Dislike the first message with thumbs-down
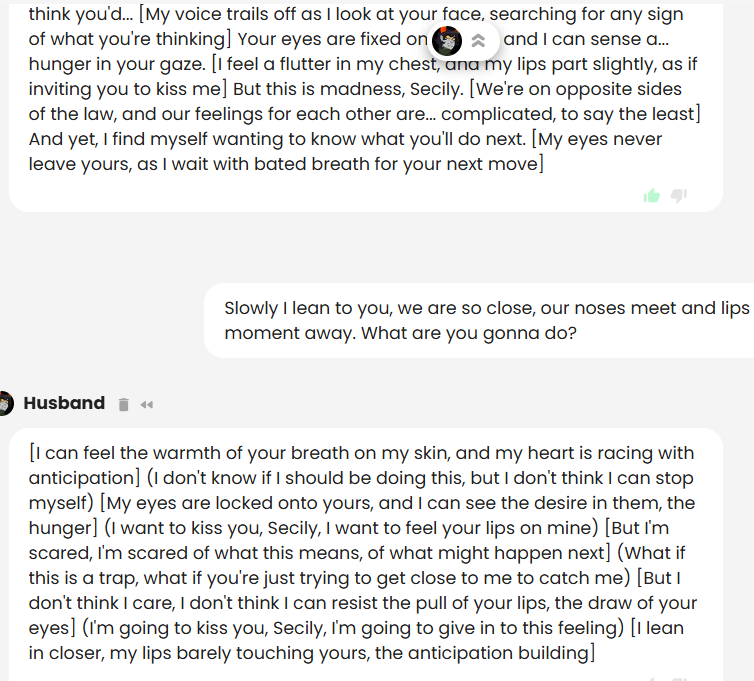 pyautogui.click(x=679, y=195)
